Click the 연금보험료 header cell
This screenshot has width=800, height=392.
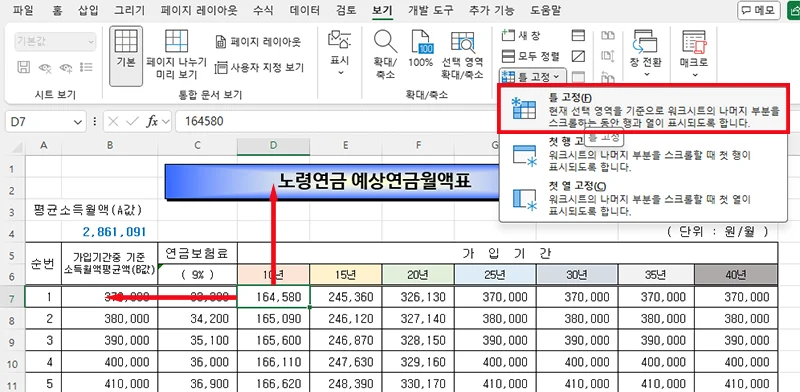click(198, 253)
